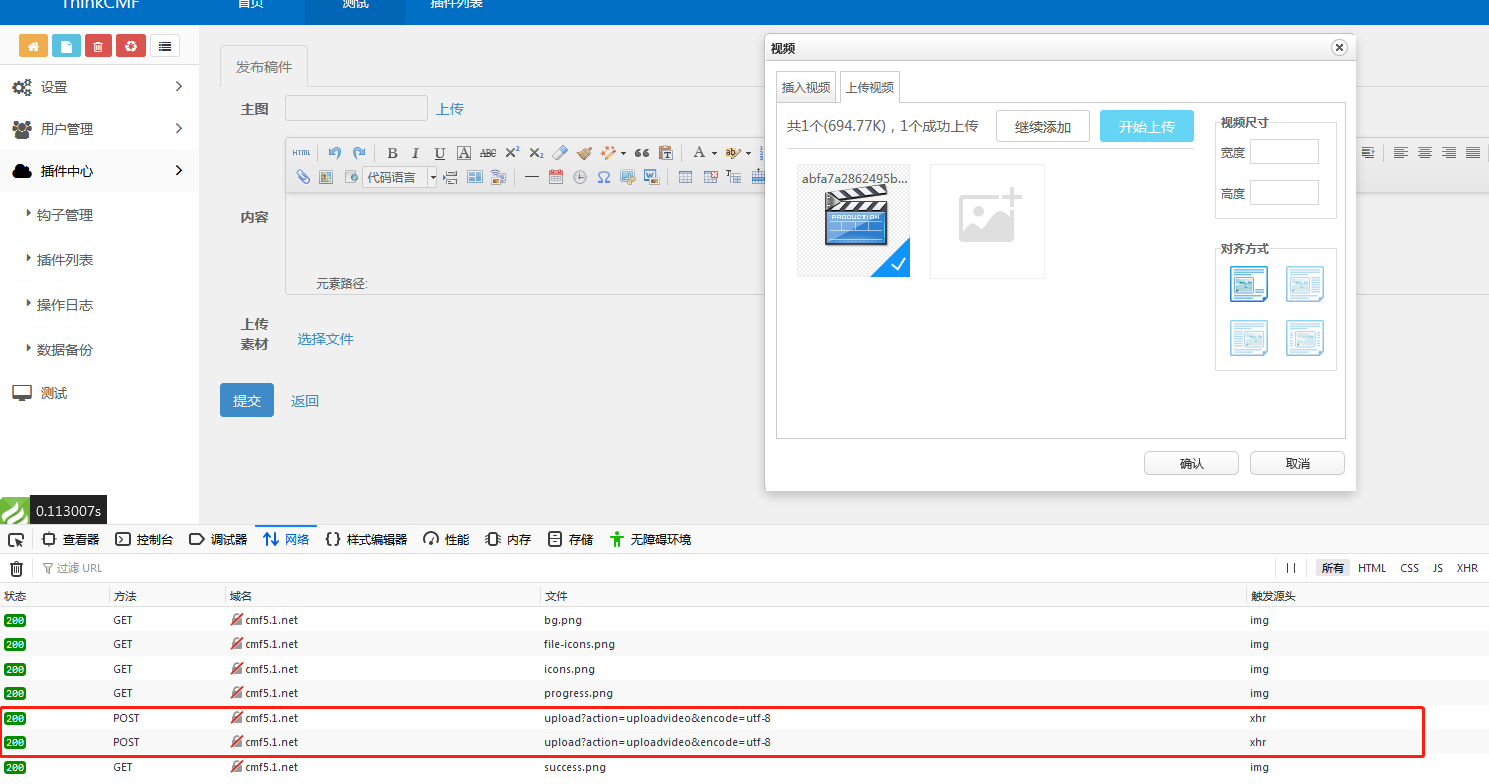Open the font color dropdown arrow
Viewport: 1489px width, 784px height.
click(713, 152)
